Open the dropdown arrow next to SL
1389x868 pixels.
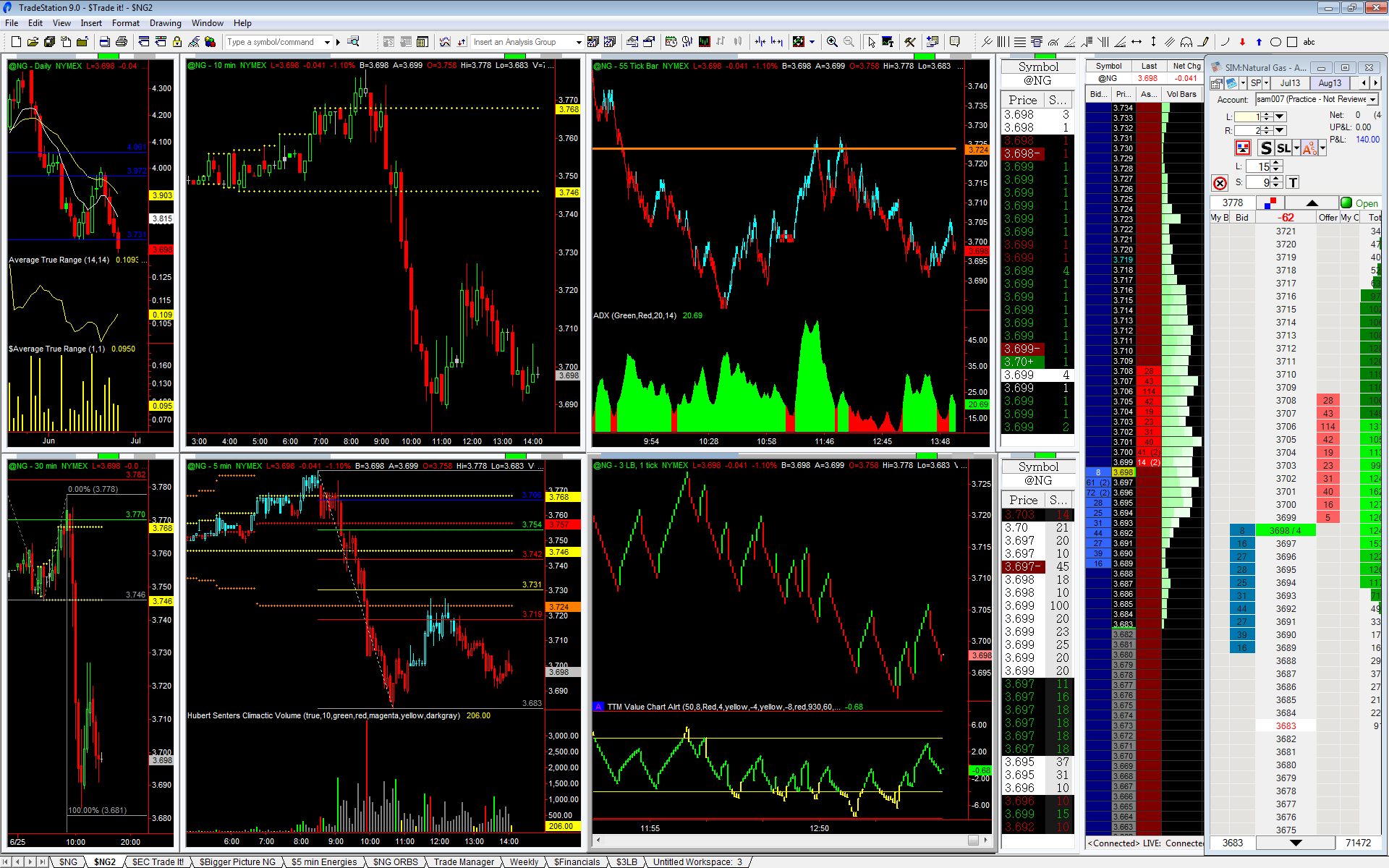click(1296, 148)
